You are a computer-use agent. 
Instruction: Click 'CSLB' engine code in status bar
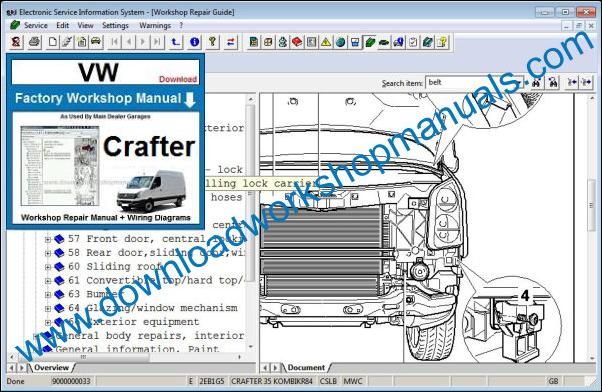coord(328,381)
